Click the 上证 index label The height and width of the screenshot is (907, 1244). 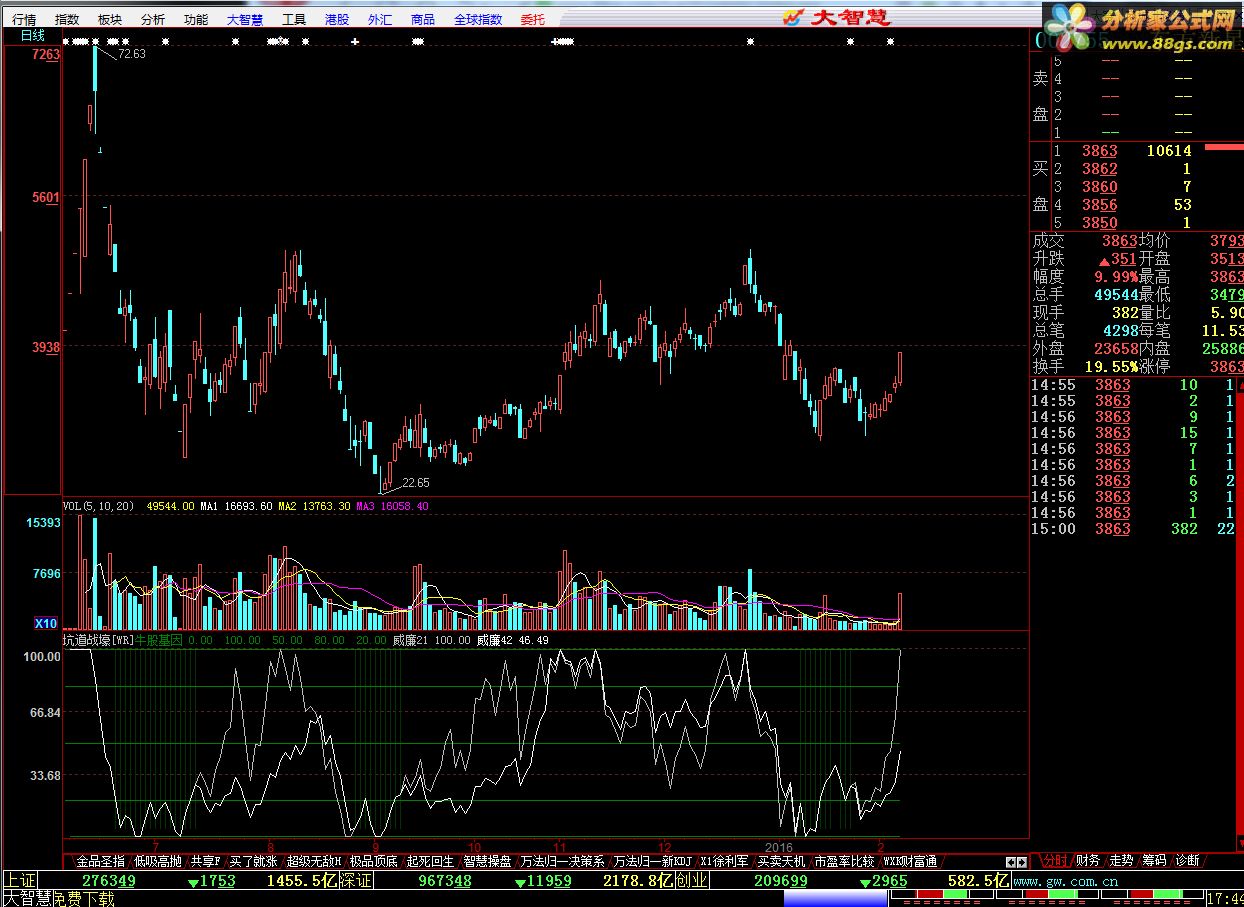[x=20, y=880]
